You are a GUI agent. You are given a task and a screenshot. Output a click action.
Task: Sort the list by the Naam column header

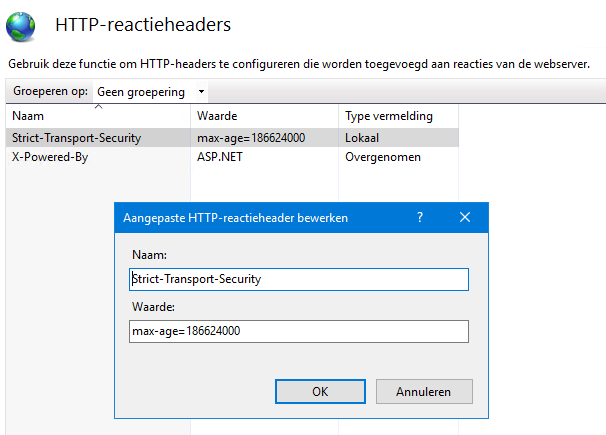coord(98,116)
